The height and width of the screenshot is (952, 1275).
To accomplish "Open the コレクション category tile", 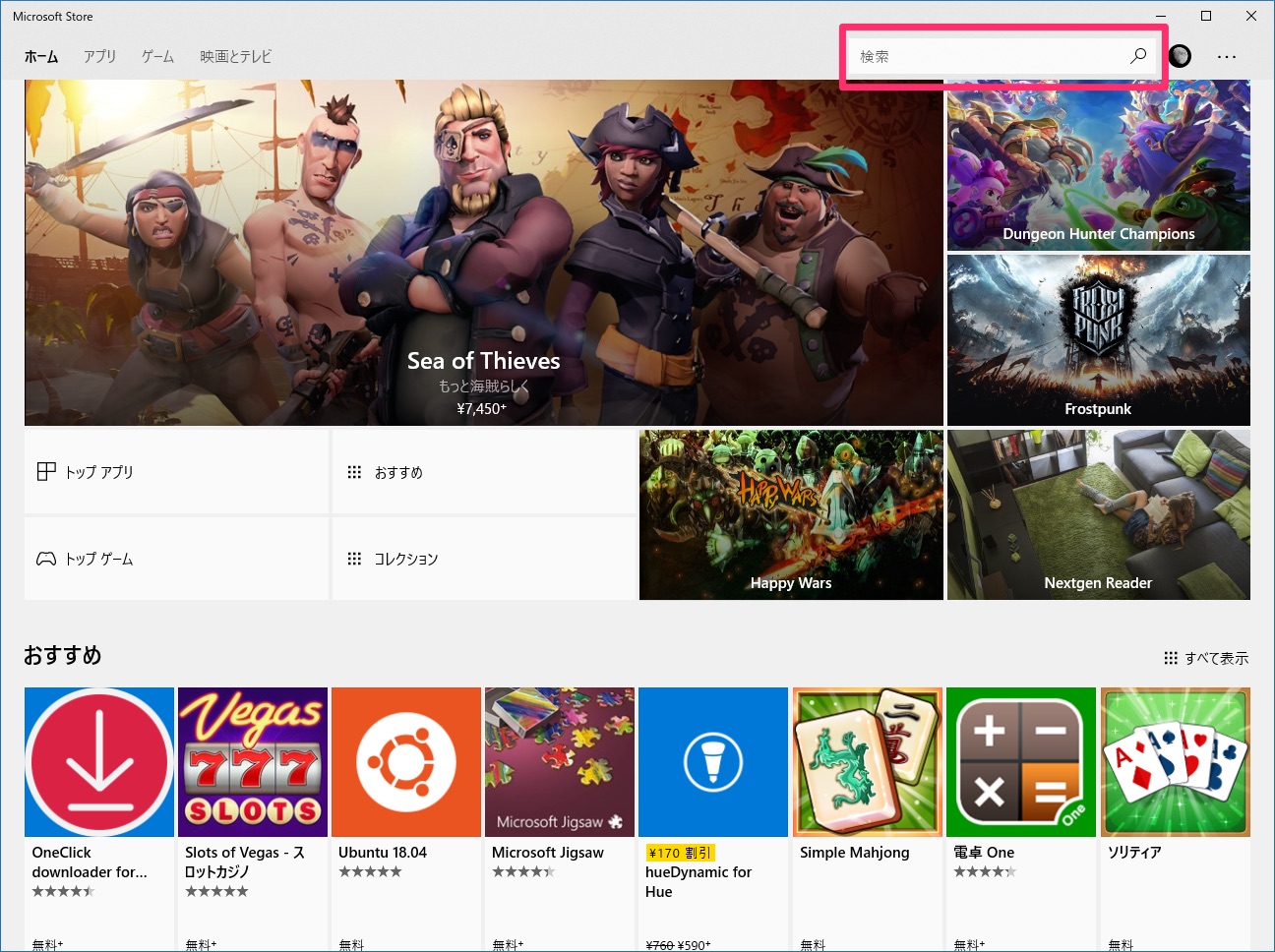I will (x=484, y=559).
